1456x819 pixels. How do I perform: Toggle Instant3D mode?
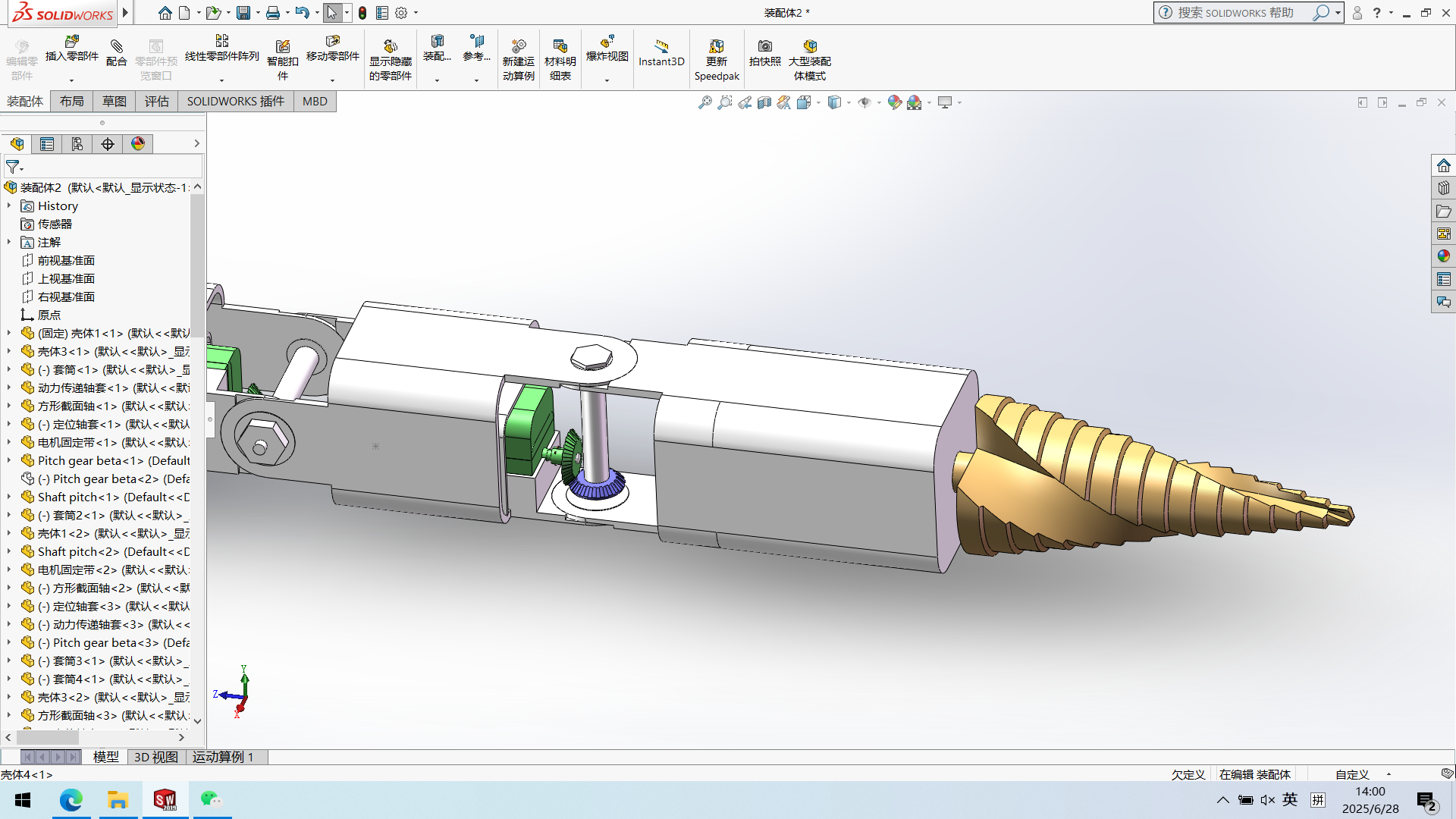661,53
